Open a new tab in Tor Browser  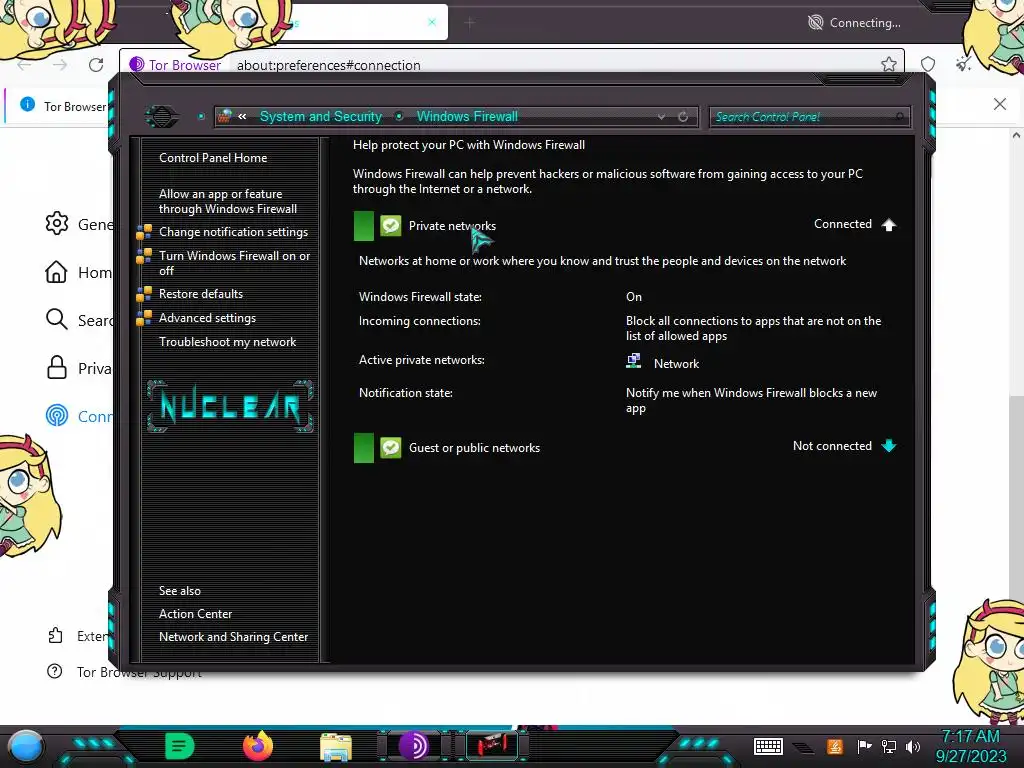click(470, 23)
